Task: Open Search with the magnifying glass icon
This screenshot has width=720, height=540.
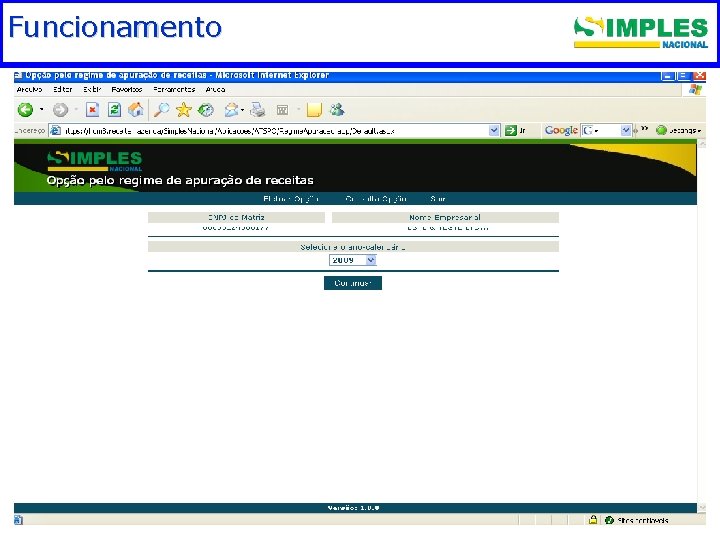Action: coord(161,110)
